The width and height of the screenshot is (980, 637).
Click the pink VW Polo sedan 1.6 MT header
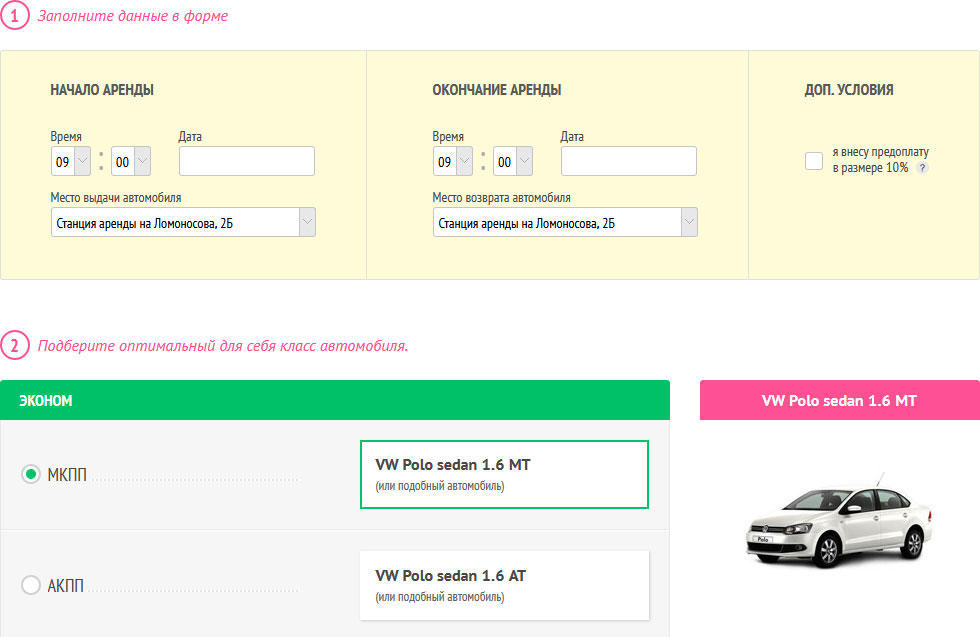coord(839,400)
